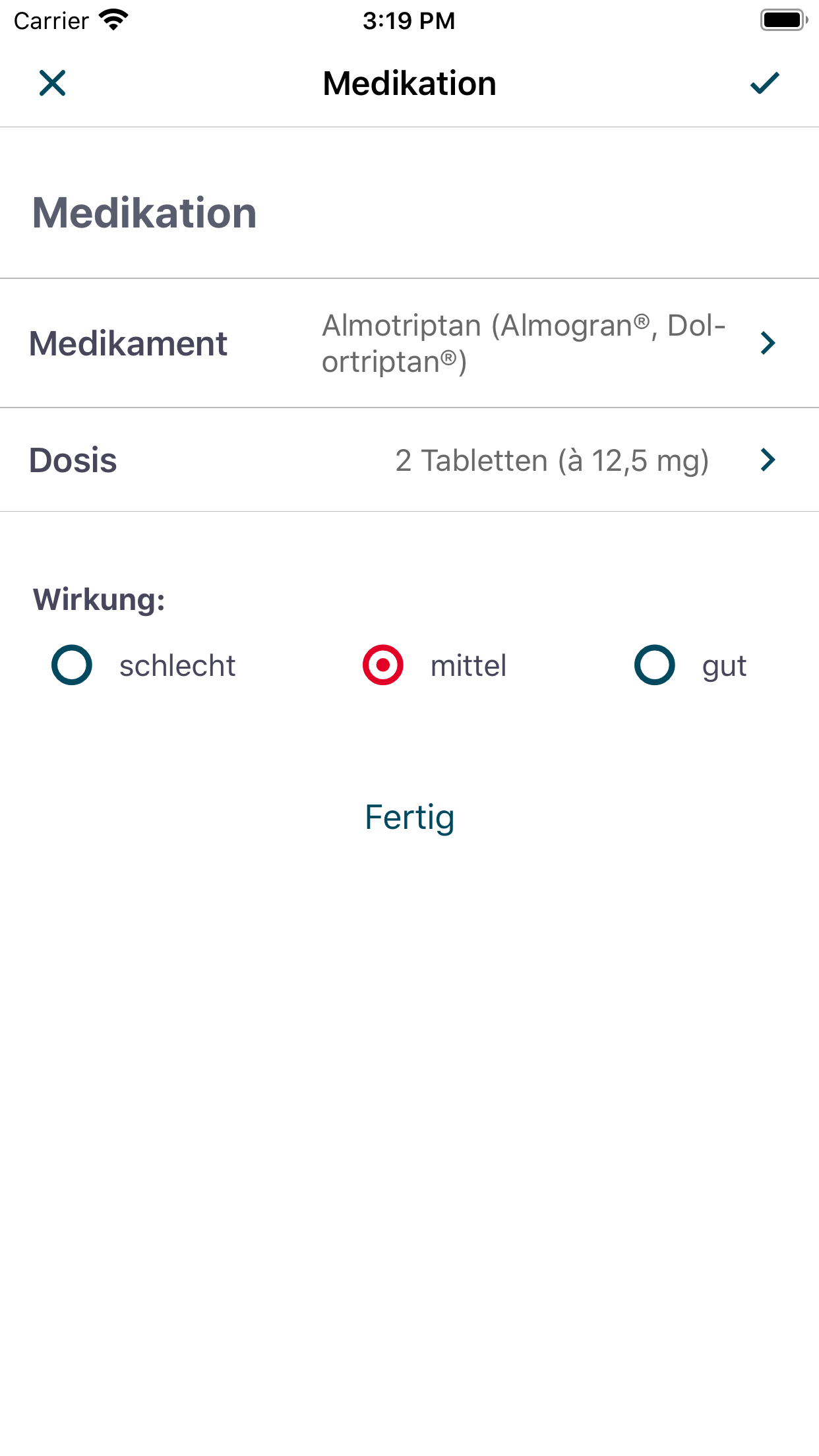The image size is (819, 1456).
Task: Tap the 'gut' effect label text
Action: click(724, 666)
